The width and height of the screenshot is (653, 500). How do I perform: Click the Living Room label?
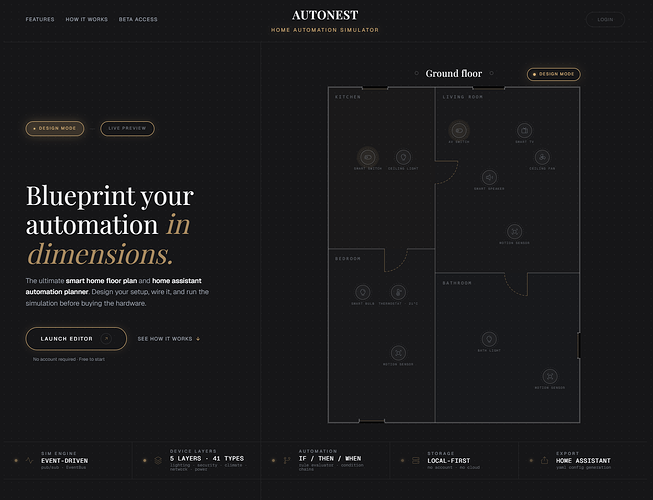463,97
